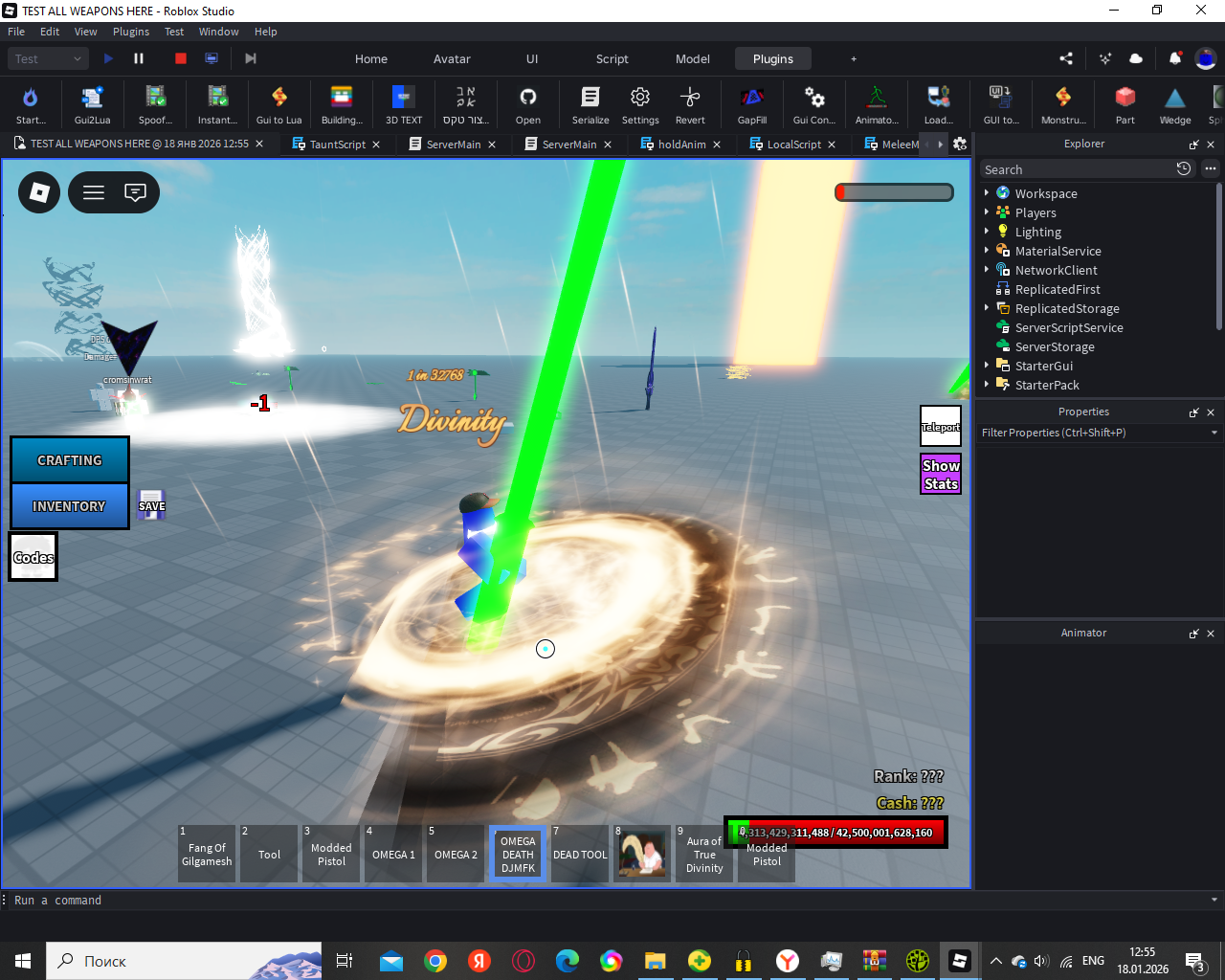Open the Roblox menu logo in viewport
Screen dimensions: 1225x980
(x=39, y=192)
